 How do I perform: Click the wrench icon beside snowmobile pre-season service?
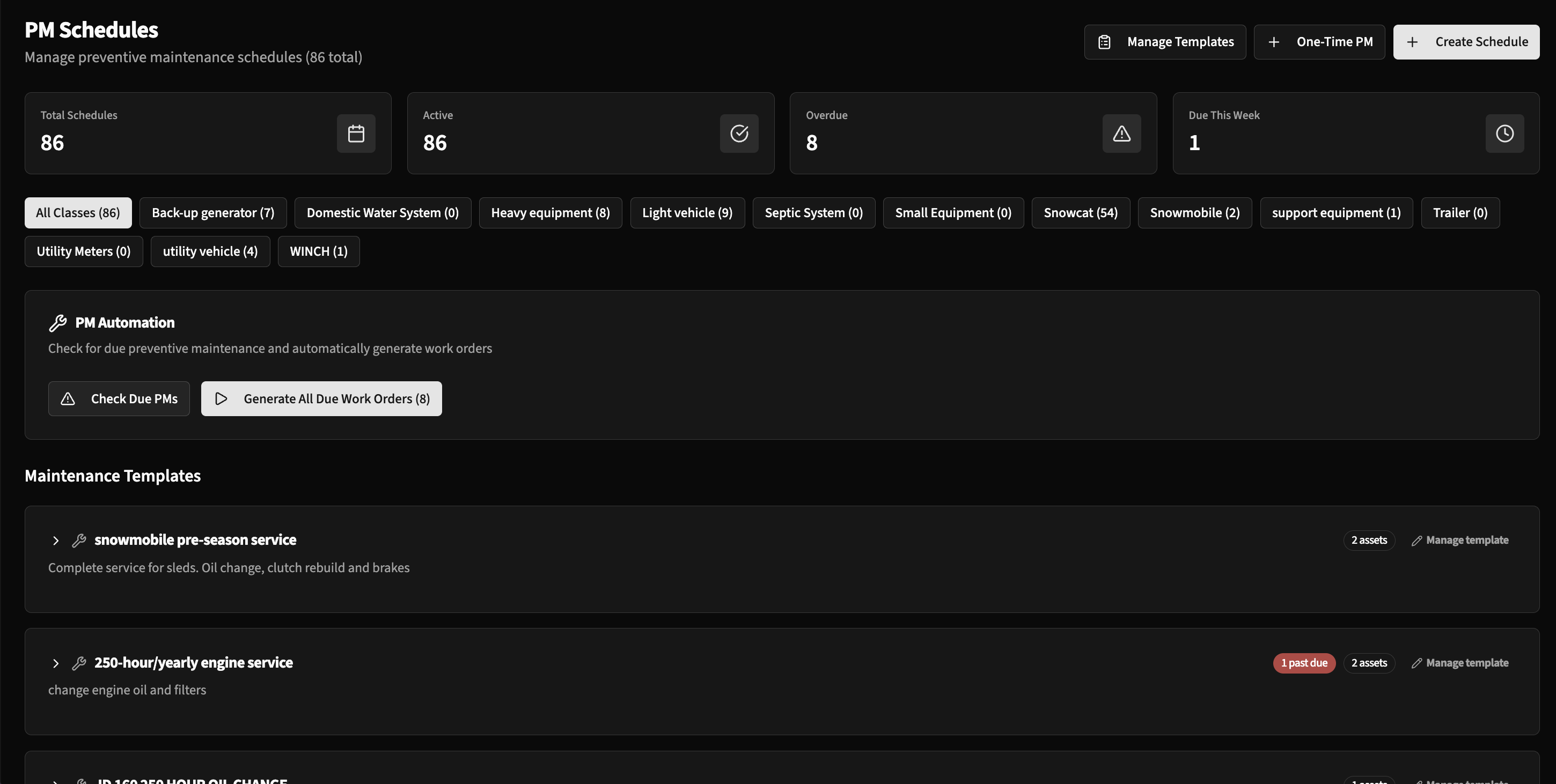pos(79,540)
